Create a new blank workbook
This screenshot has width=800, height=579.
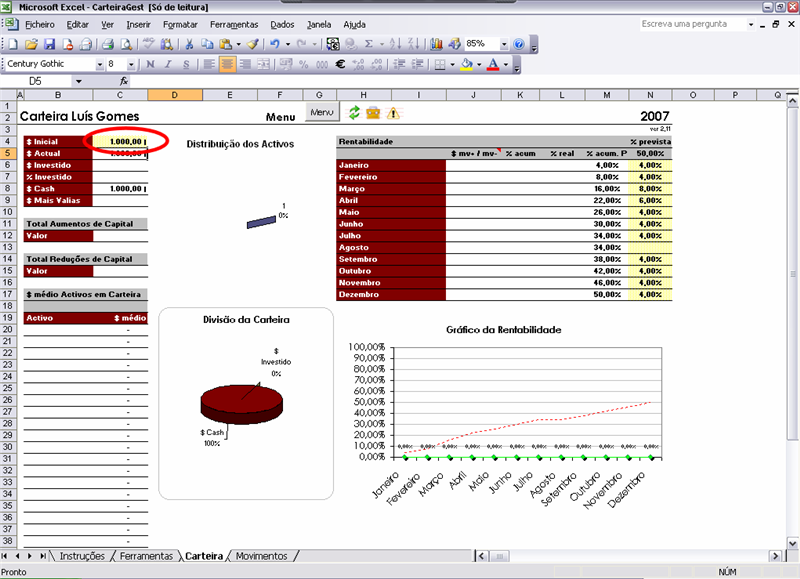point(12,44)
